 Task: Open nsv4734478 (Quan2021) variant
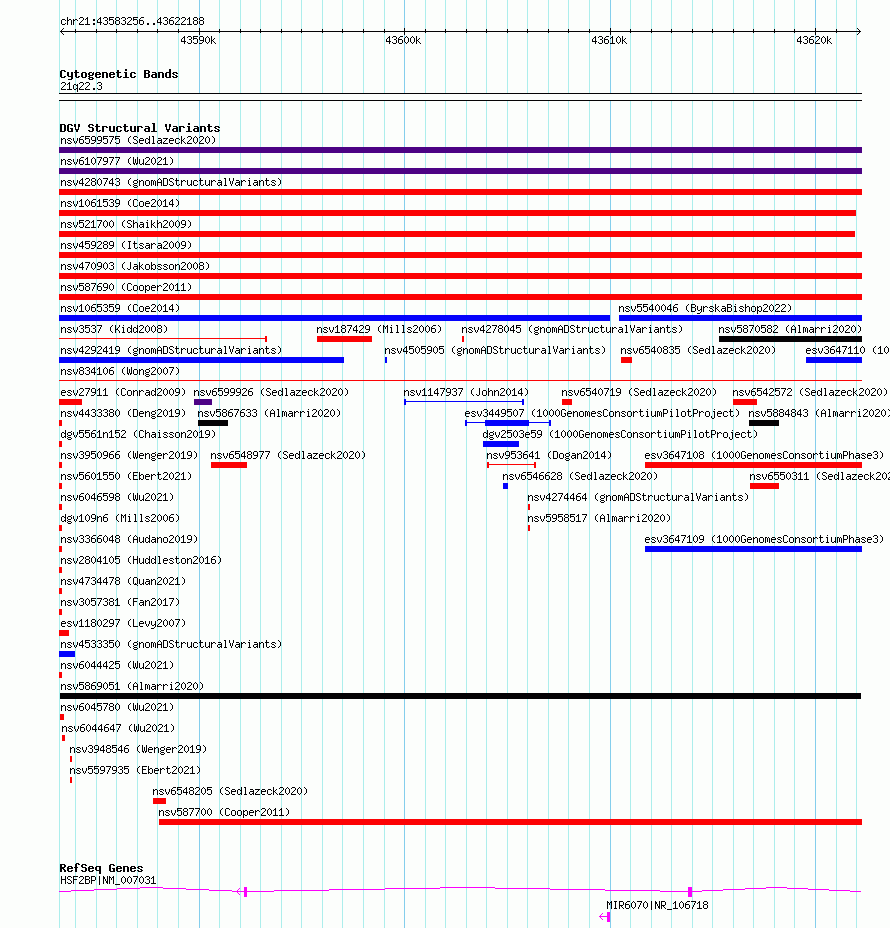123,582
